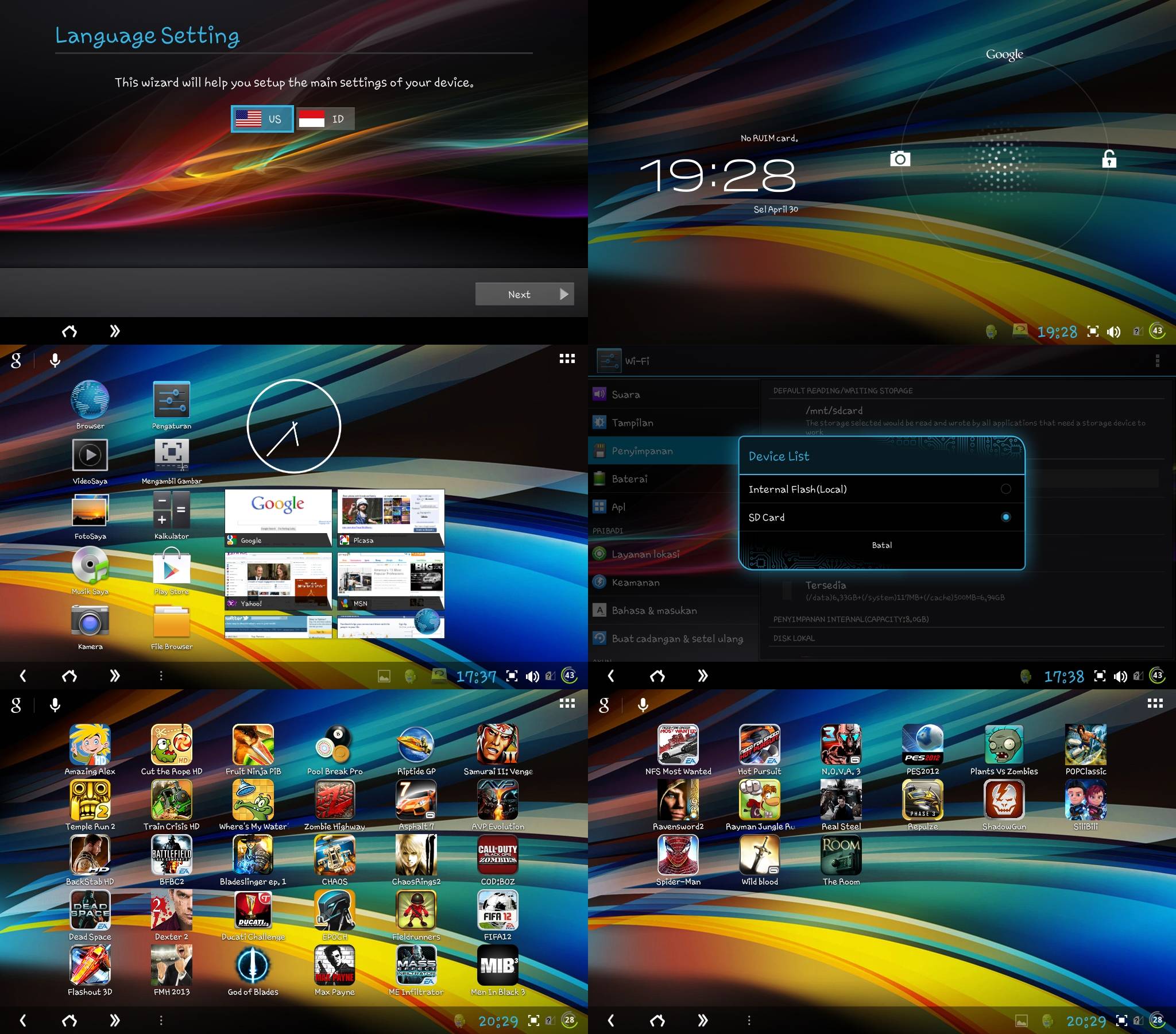Open the Browser globe app
The height and width of the screenshot is (1034, 1176).
pyautogui.click(x=90, y=405)
